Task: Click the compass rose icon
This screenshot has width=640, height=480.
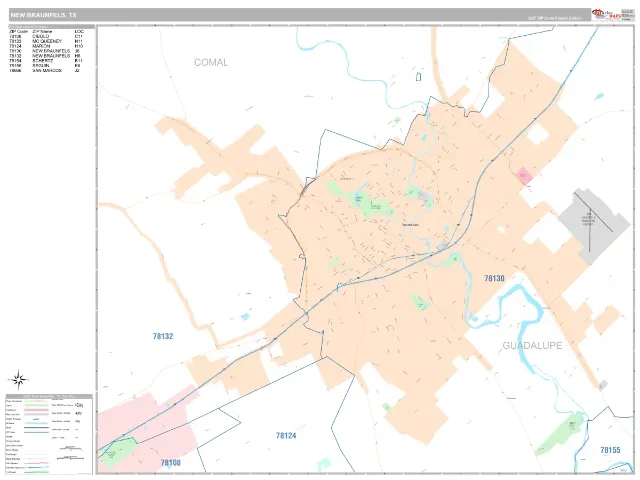Action: [x=18, y=380]
